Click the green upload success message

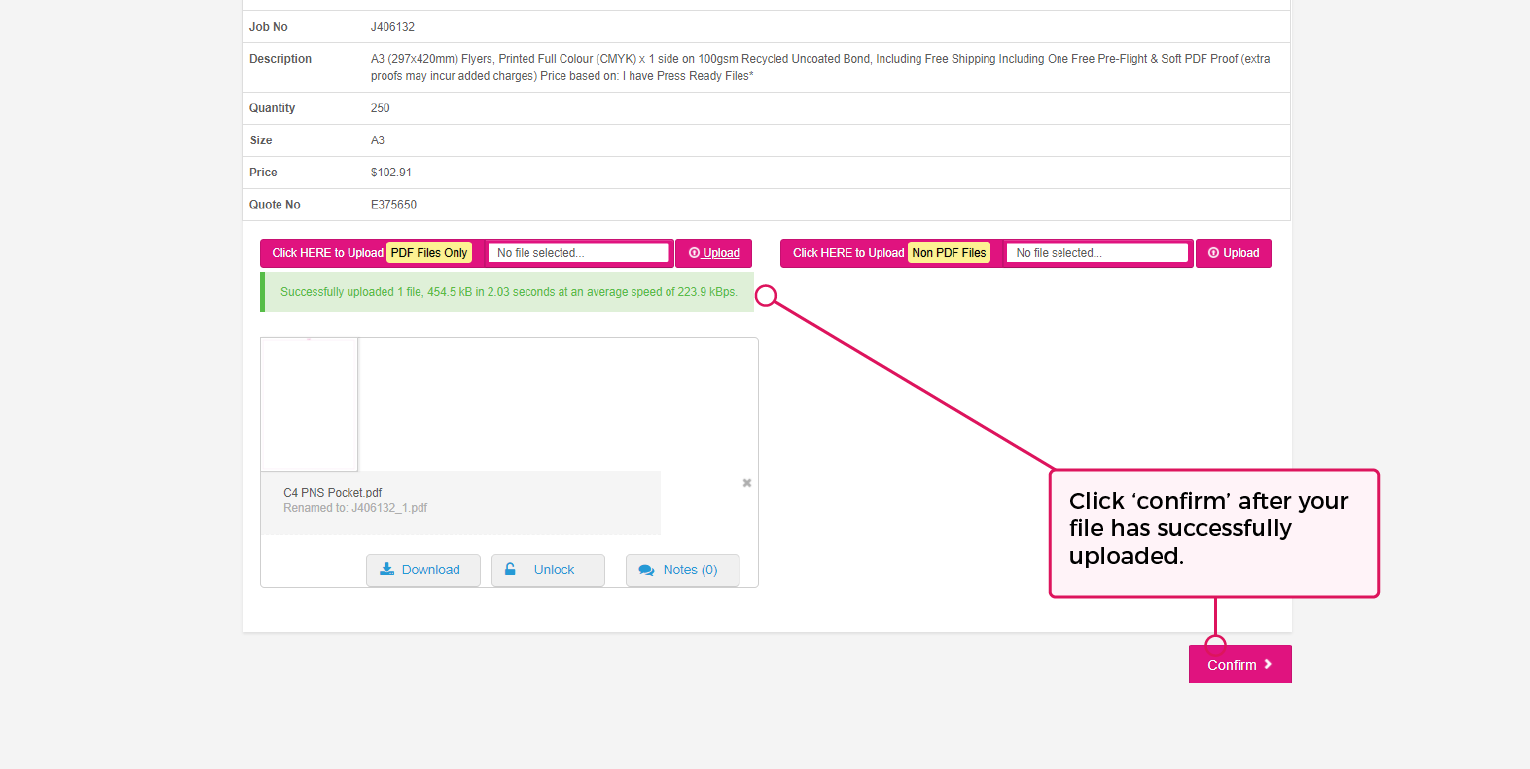(x=508, y=292)
